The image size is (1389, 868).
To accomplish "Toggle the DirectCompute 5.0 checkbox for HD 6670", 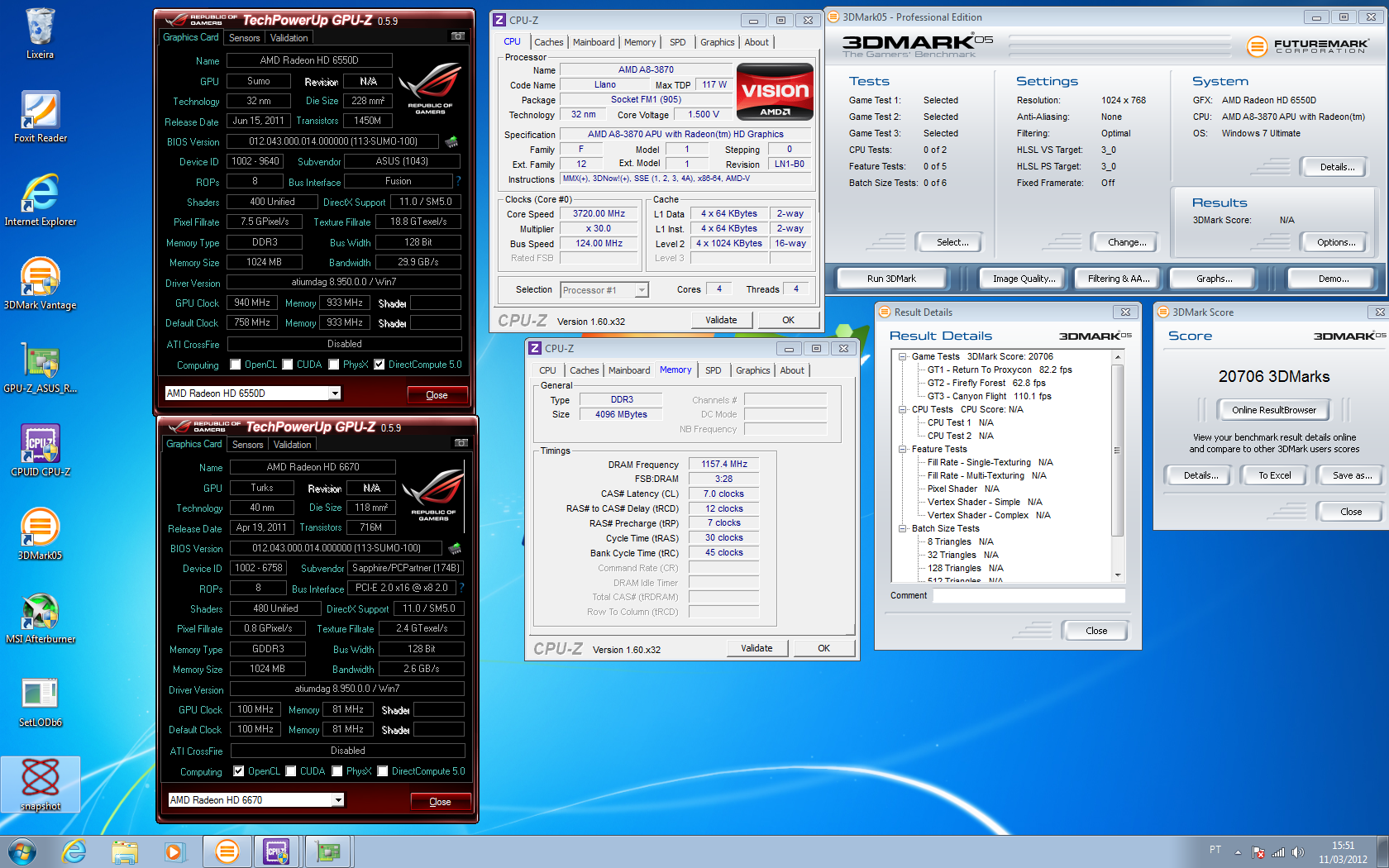I will 382,771.
